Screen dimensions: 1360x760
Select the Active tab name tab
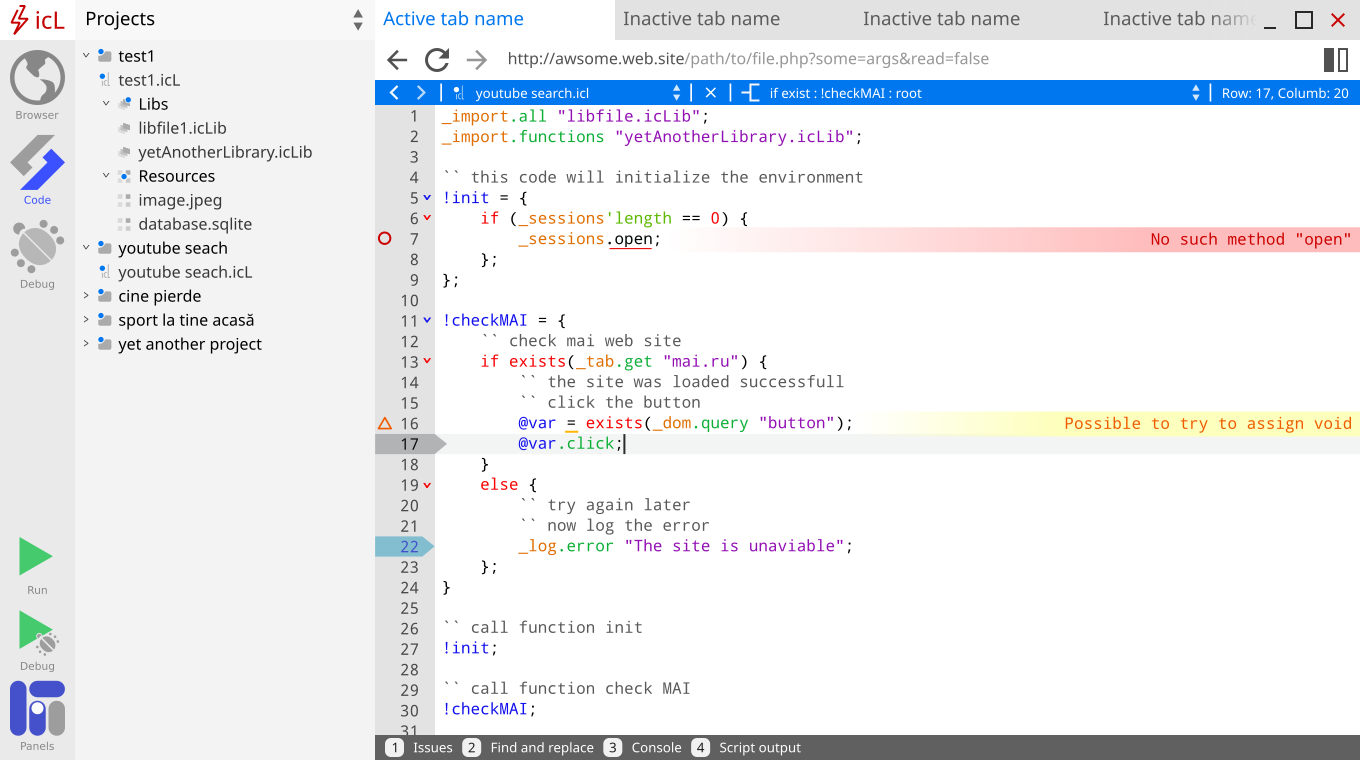494,19
